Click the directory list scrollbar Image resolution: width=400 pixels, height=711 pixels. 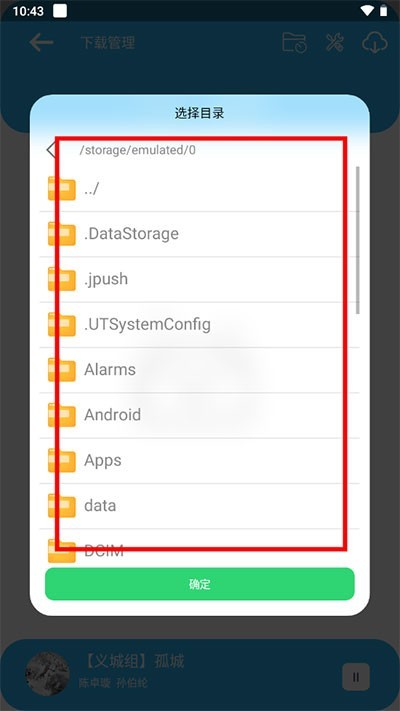(358, 240)
